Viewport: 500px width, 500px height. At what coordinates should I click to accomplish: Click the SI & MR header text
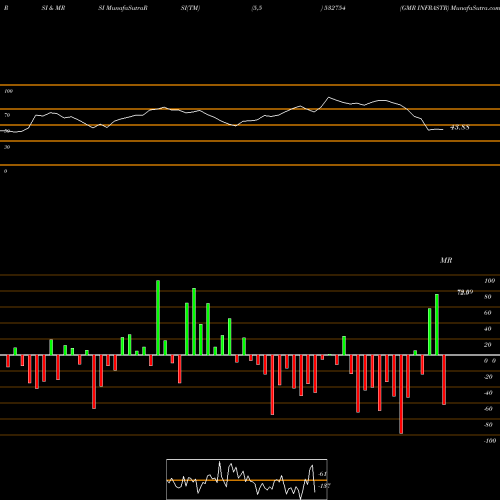pyautogui.click(x=53, y=8)
